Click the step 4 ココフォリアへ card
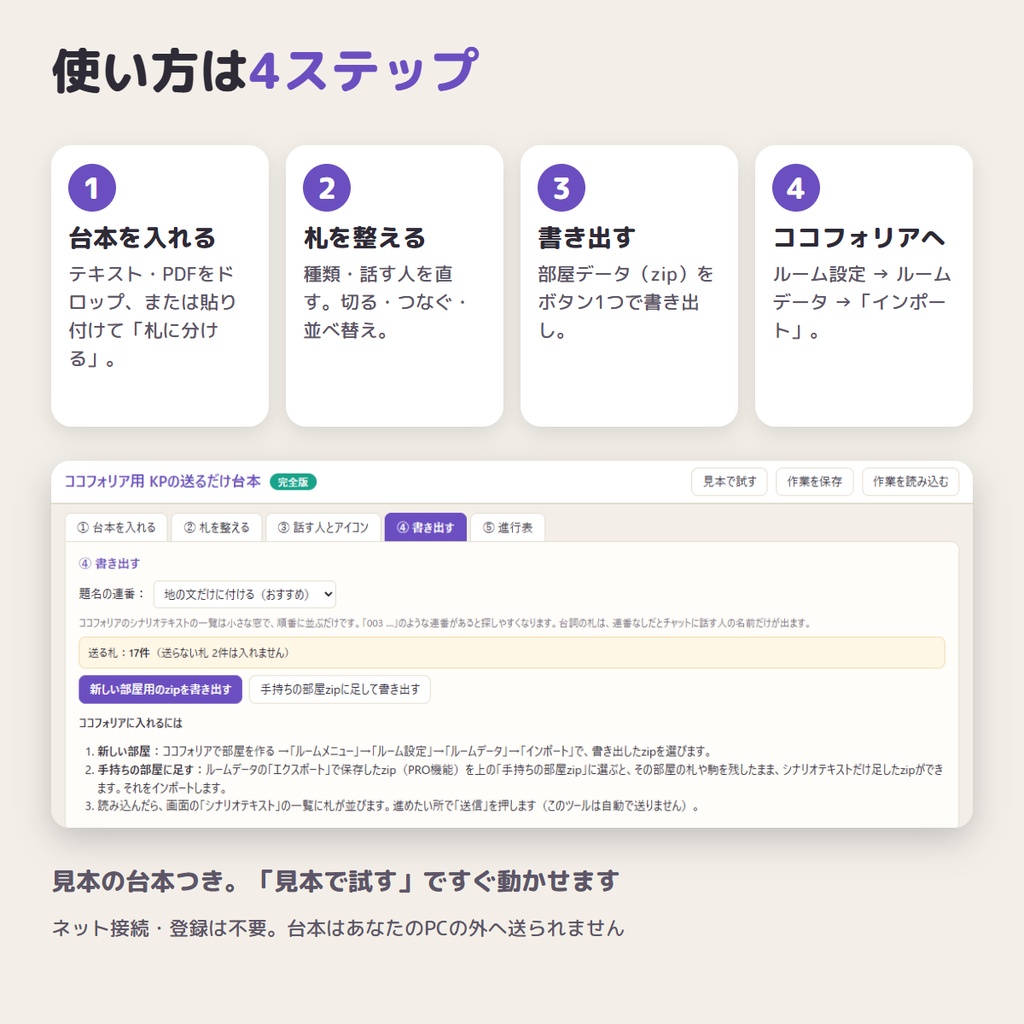This screenshot has height=1024, width=1024. click(863, 286)
